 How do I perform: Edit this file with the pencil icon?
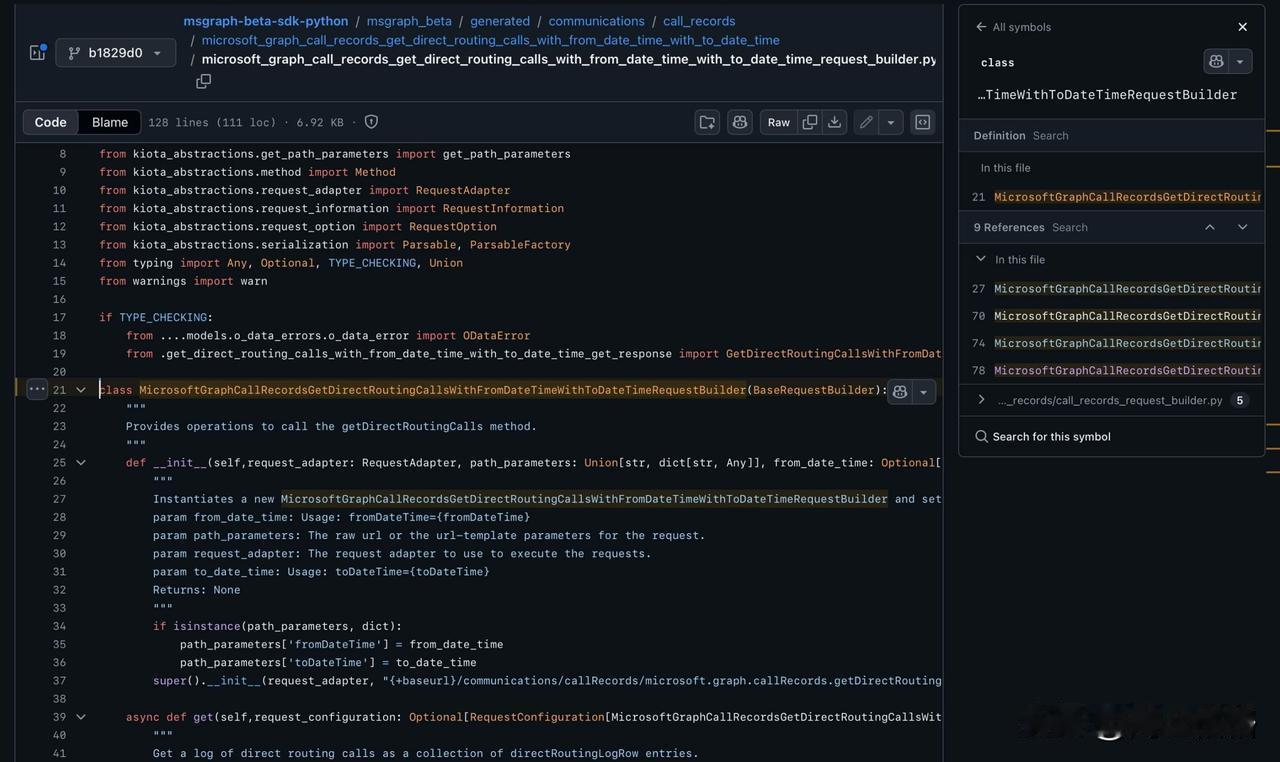coord(866,122)
